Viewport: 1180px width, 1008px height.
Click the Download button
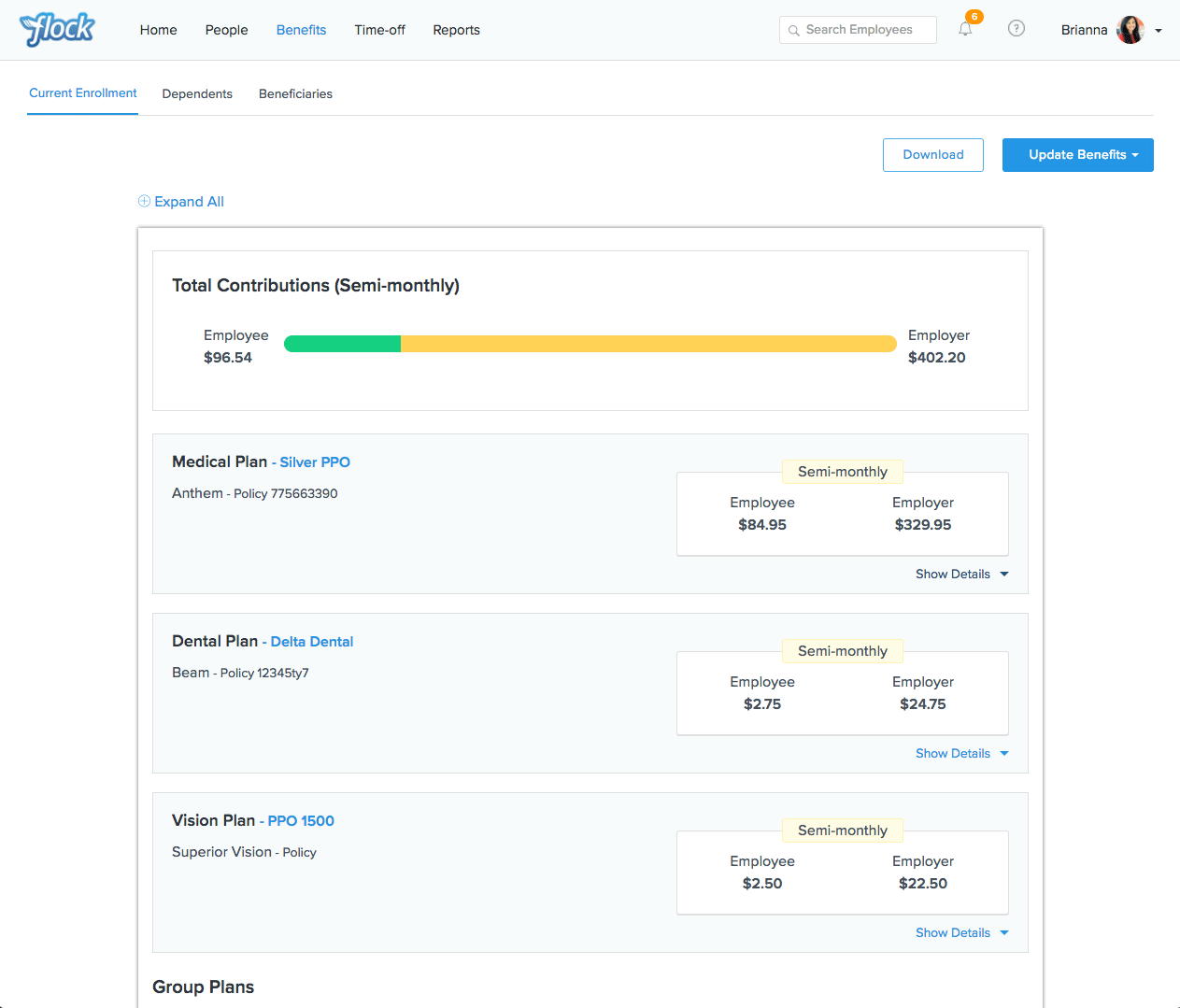tap(933, 155)
